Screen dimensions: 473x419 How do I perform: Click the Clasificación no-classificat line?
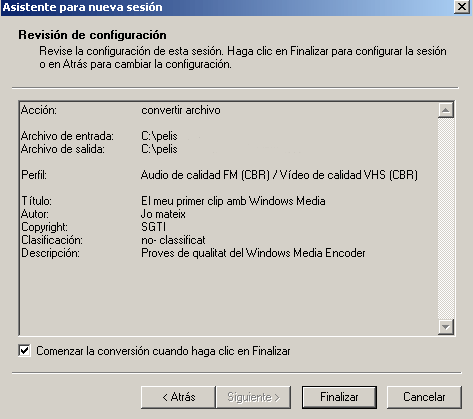pyautogui.click(x=113, y=240)
